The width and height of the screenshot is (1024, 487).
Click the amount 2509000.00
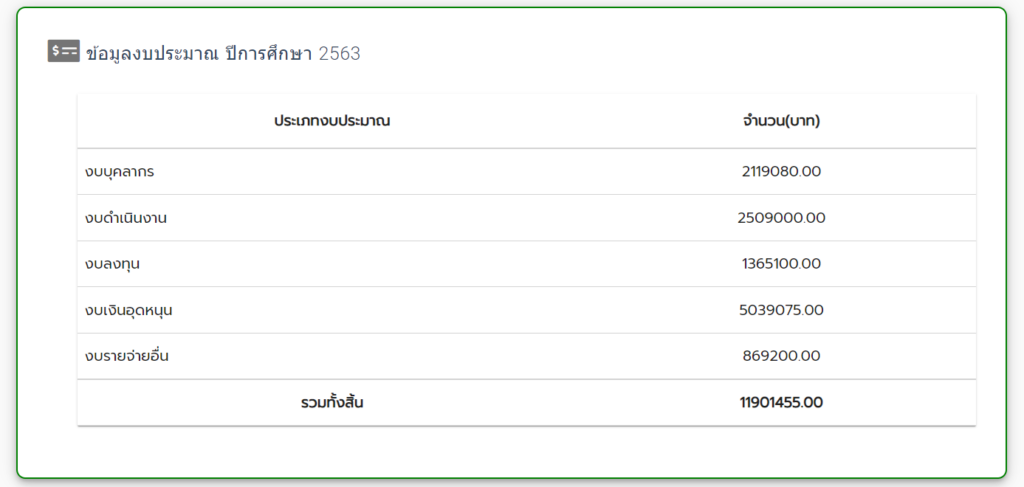coord(781,218)
